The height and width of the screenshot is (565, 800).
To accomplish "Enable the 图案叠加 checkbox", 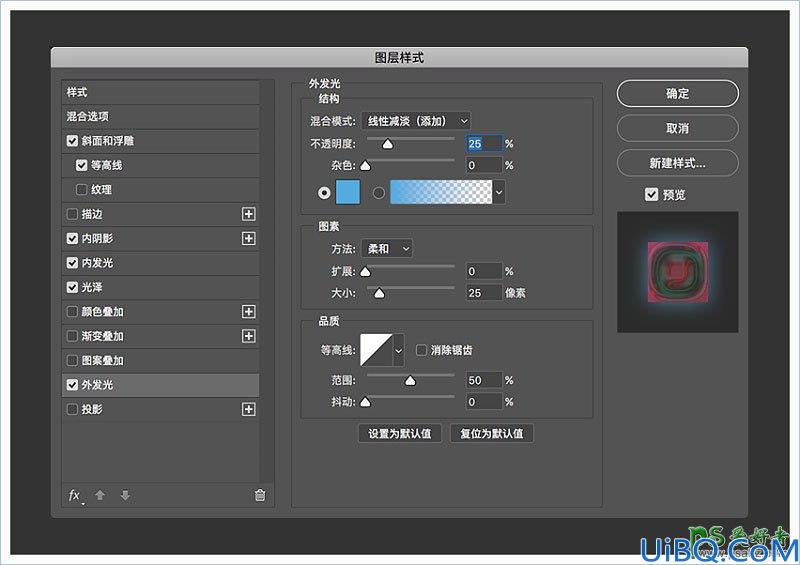I will [x=72, y=360].
